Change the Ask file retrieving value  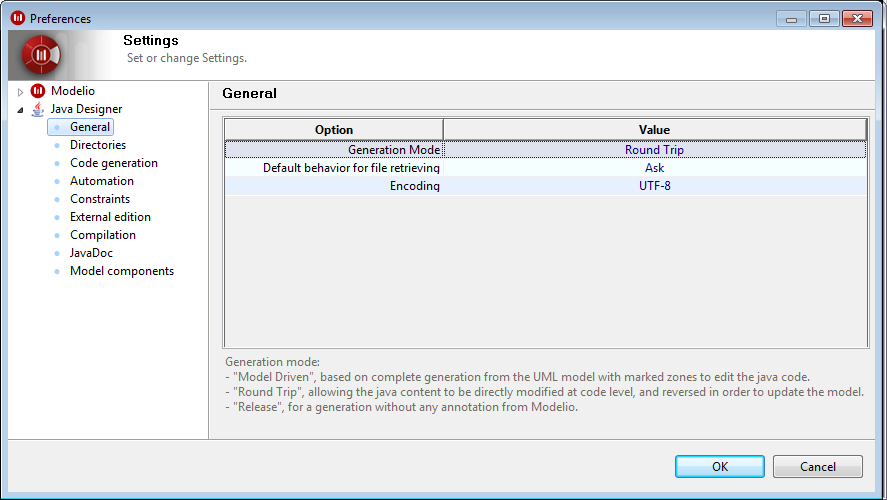655,168
